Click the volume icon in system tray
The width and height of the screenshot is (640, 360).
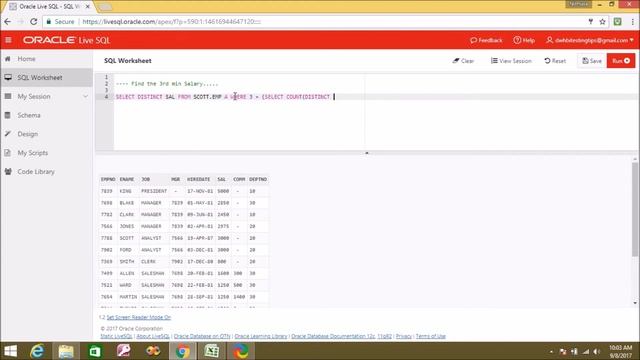coord(597,351)
